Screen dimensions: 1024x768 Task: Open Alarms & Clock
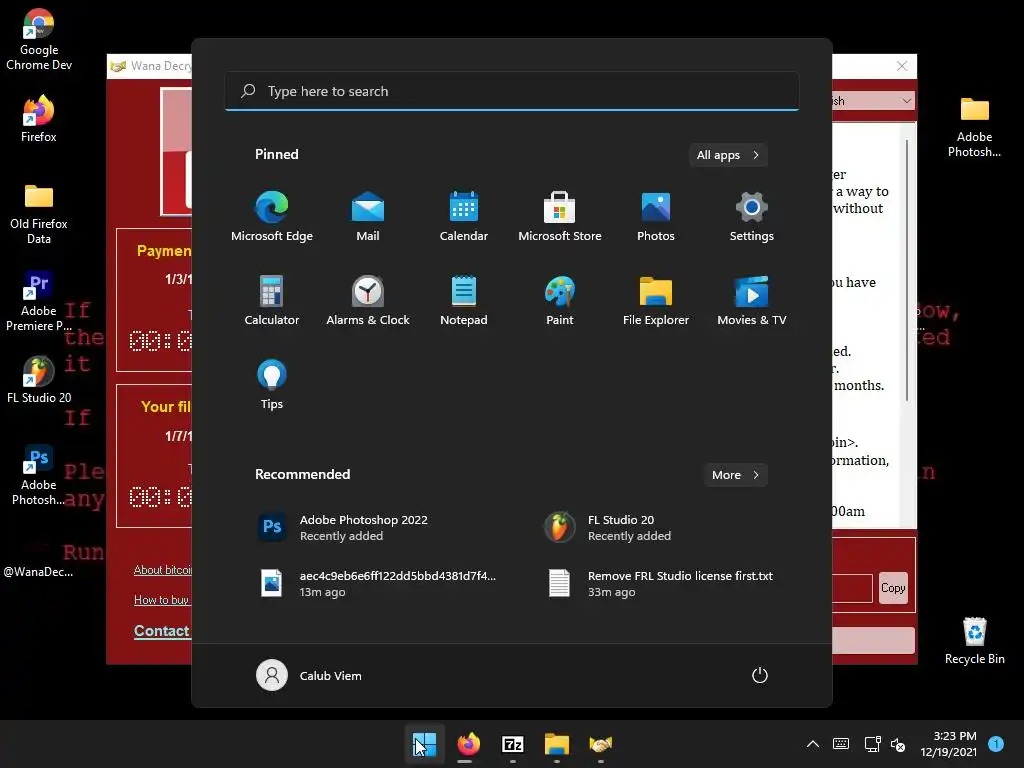pos(368,300)
